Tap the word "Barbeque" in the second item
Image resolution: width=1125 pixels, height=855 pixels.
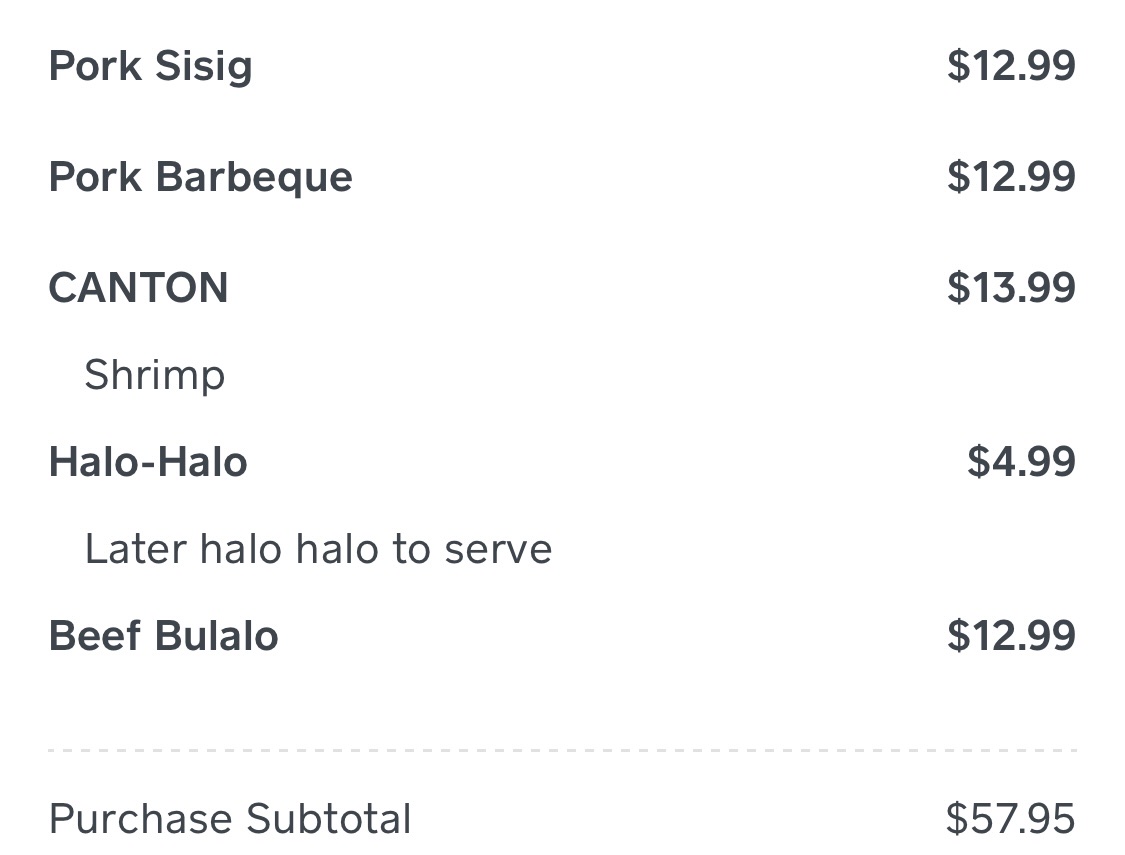point(255,177)
